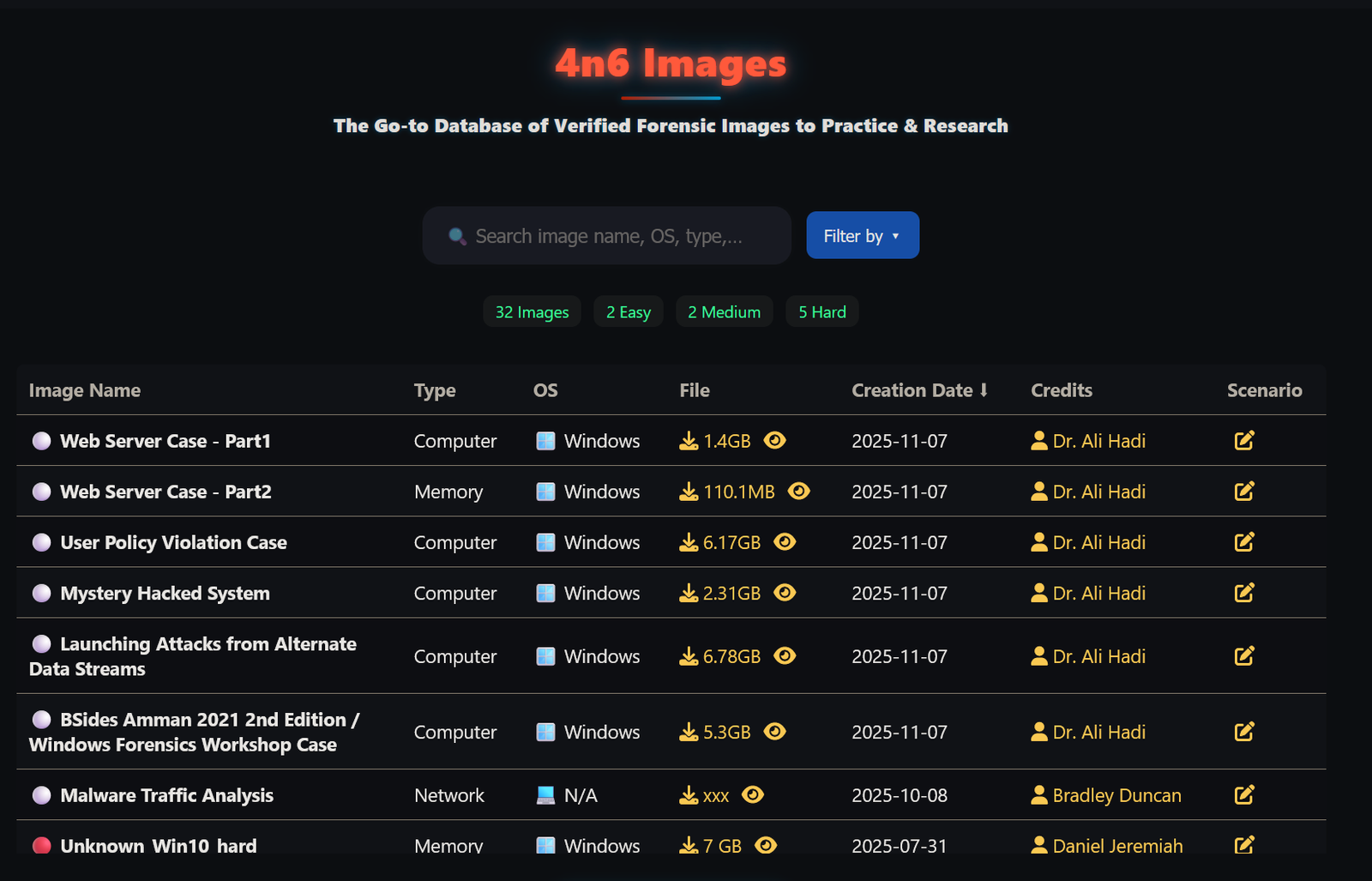Open the Filter by dropdown
This screenshot has height=881, width=1372.
862,235
